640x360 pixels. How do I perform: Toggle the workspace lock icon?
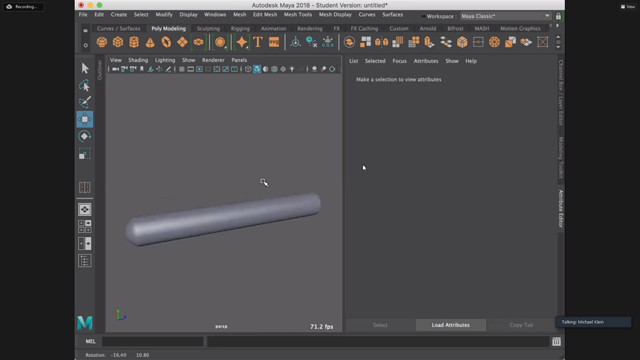point(558,16)
